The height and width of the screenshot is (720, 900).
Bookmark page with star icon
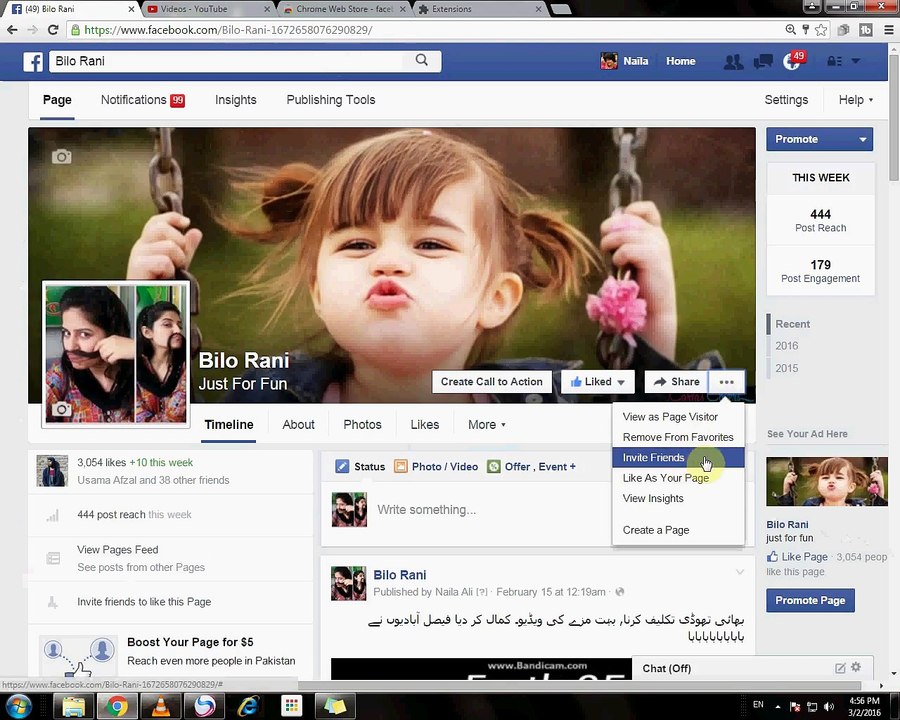tap(821, 30)
